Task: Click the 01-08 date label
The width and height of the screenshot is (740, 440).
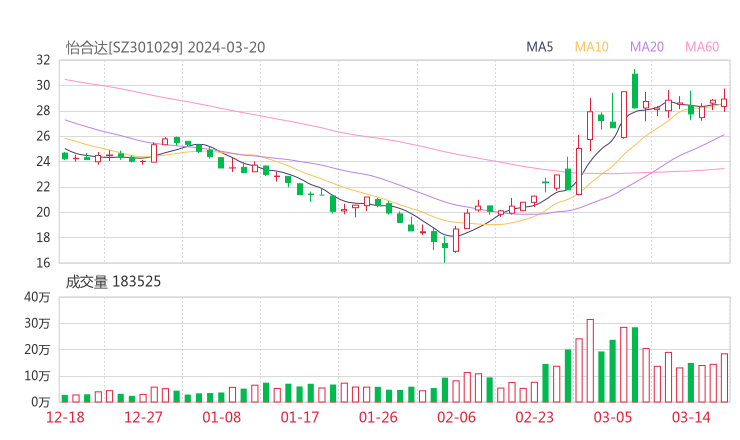Action: [x=221, y=417]
